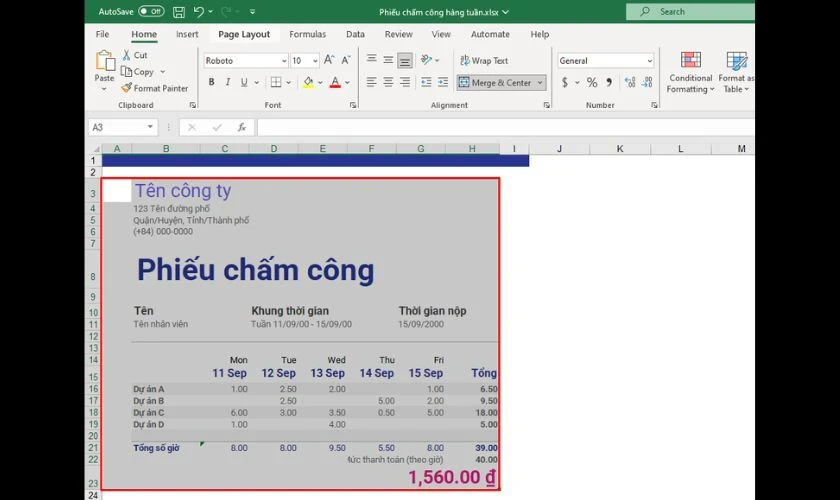Apply the yellow Fill Color bucket

pos(308,83)
